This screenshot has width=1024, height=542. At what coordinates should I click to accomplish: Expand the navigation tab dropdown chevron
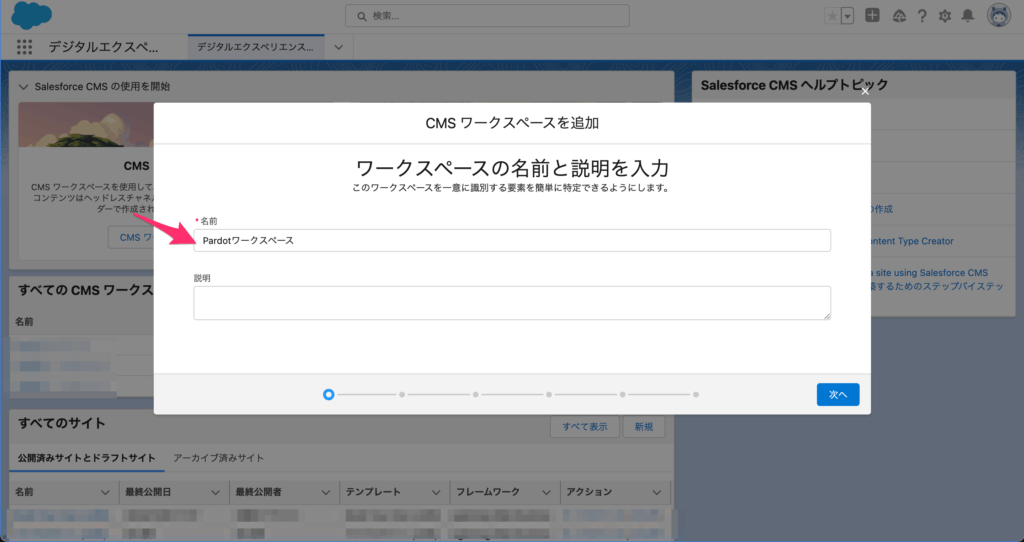(338, 47)
